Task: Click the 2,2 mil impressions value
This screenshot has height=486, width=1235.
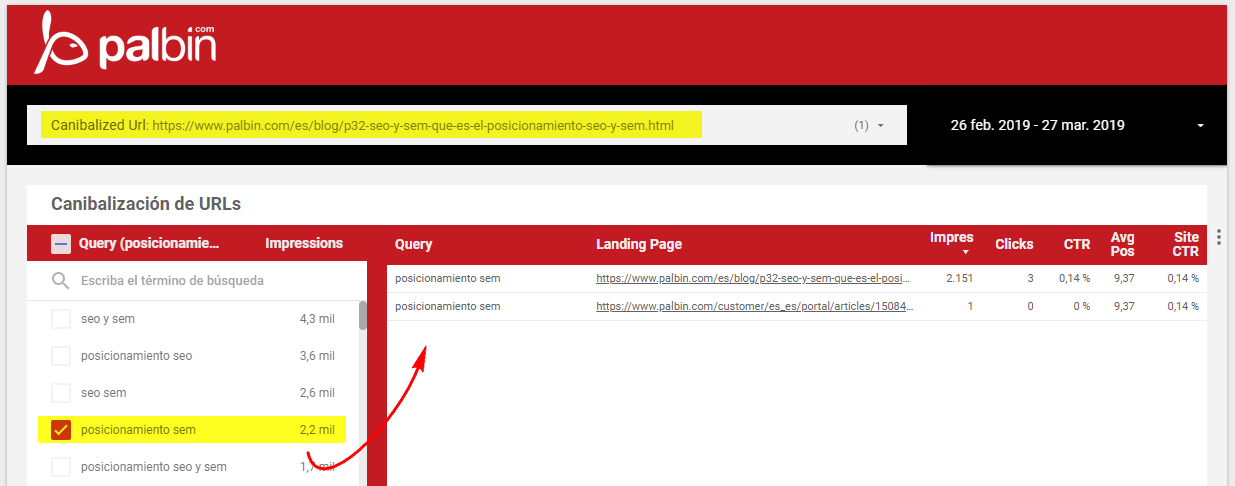Action: (x=317, y=430)
